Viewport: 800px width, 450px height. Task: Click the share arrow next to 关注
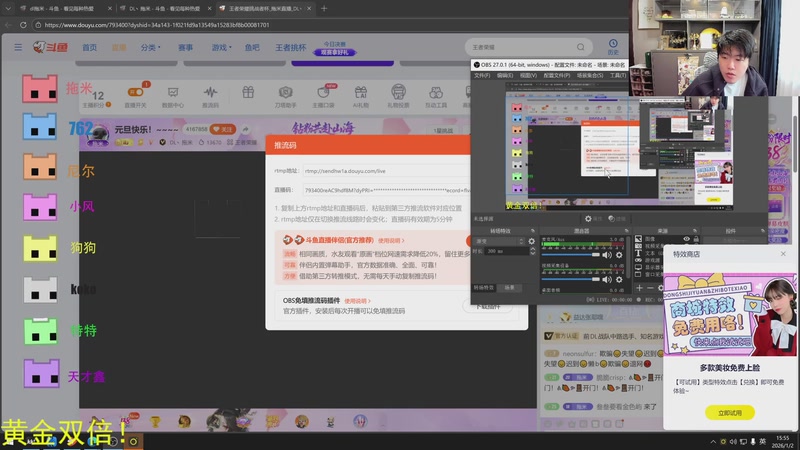245,130
